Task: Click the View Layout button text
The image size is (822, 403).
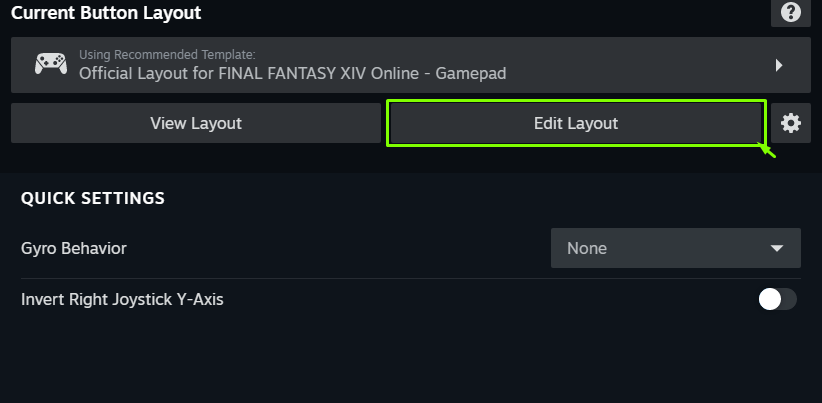Action: point(196,123)
